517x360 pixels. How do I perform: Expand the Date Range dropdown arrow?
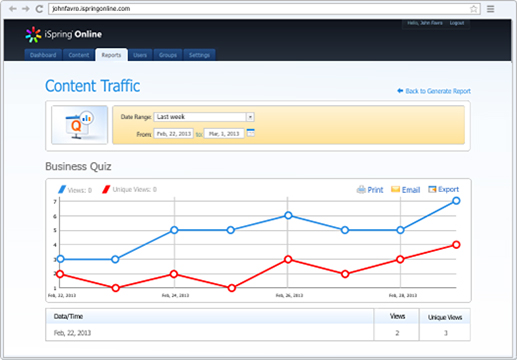pos(250,117)
